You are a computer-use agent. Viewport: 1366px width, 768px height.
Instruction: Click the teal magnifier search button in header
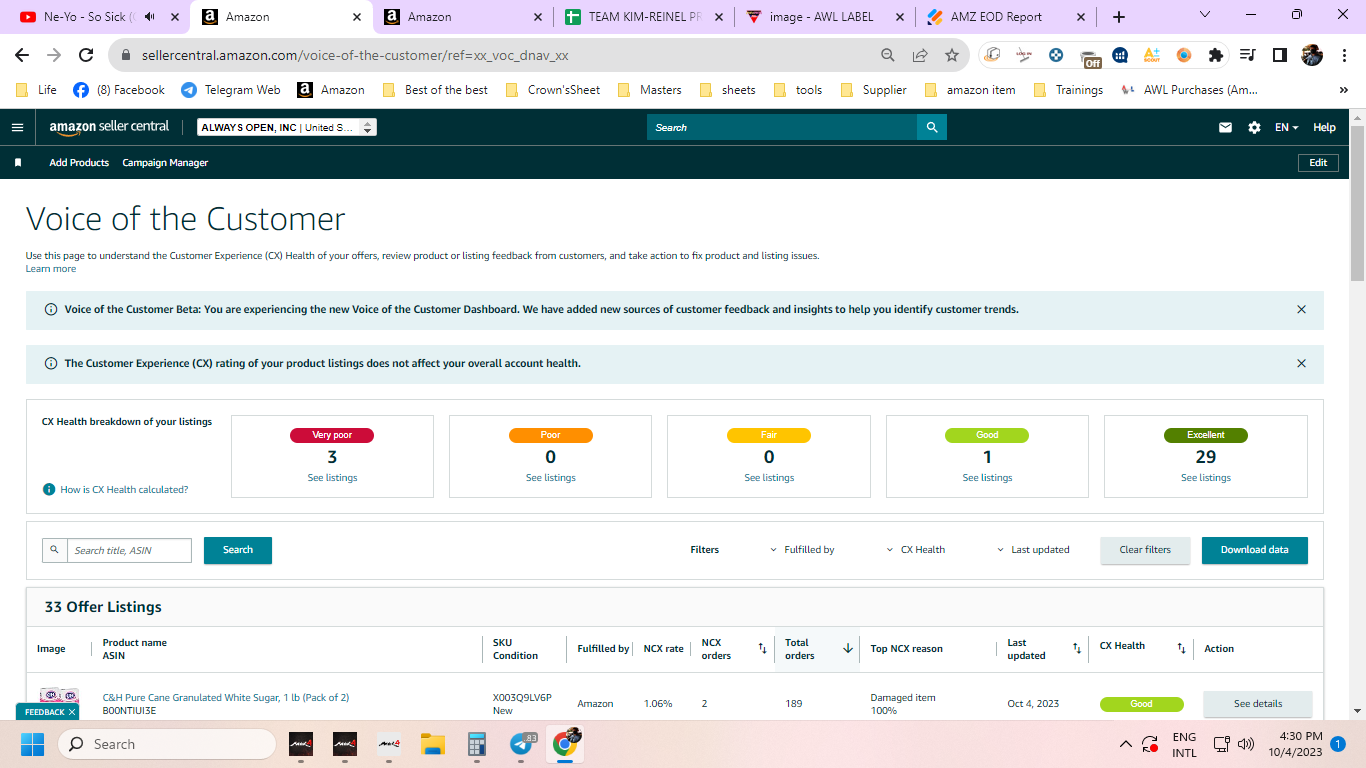(932, 127)
